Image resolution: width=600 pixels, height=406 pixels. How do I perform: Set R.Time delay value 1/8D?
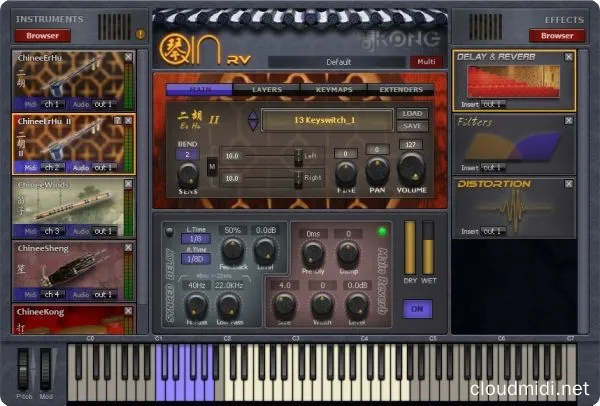coord(196,259)
